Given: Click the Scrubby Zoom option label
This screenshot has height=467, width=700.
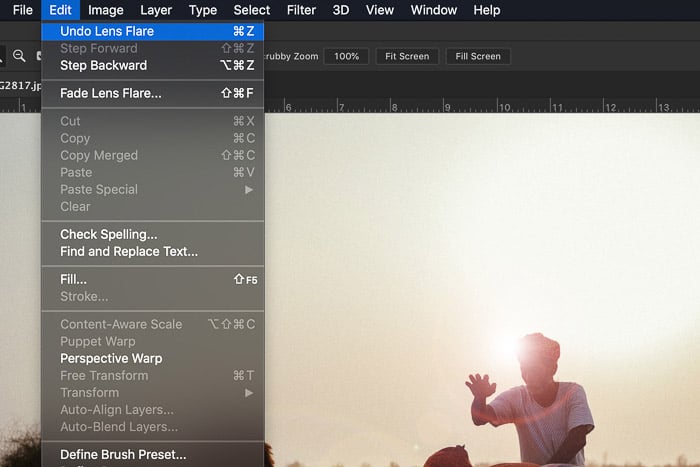Looking at the screenshot, I should click(292, 56).
